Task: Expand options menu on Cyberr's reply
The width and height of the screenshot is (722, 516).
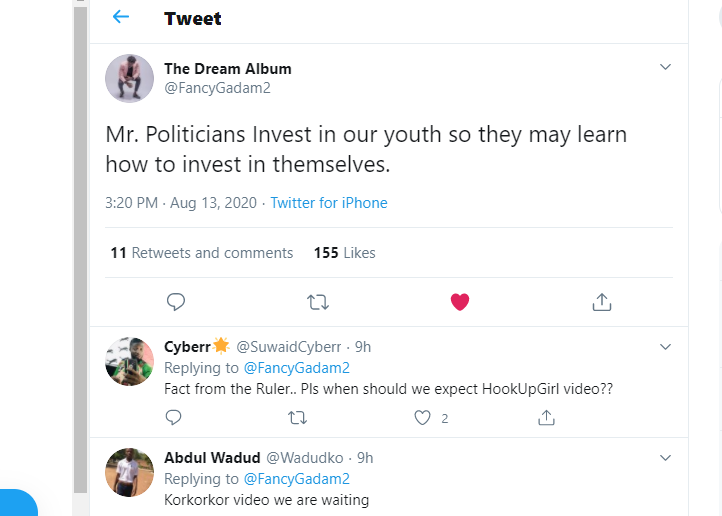Action: [666, 346]
